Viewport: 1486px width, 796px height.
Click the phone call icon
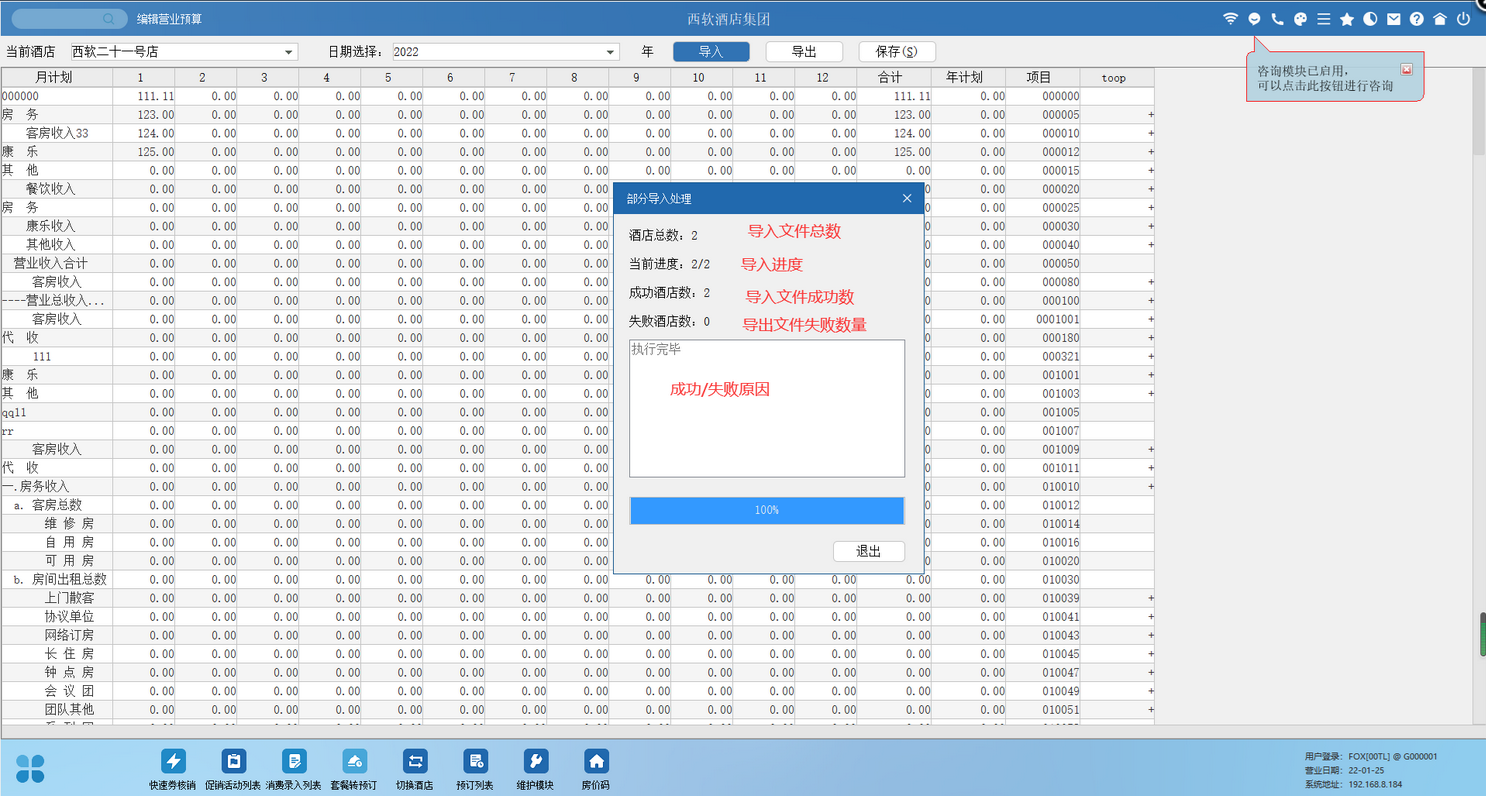tap(1277, 19)
